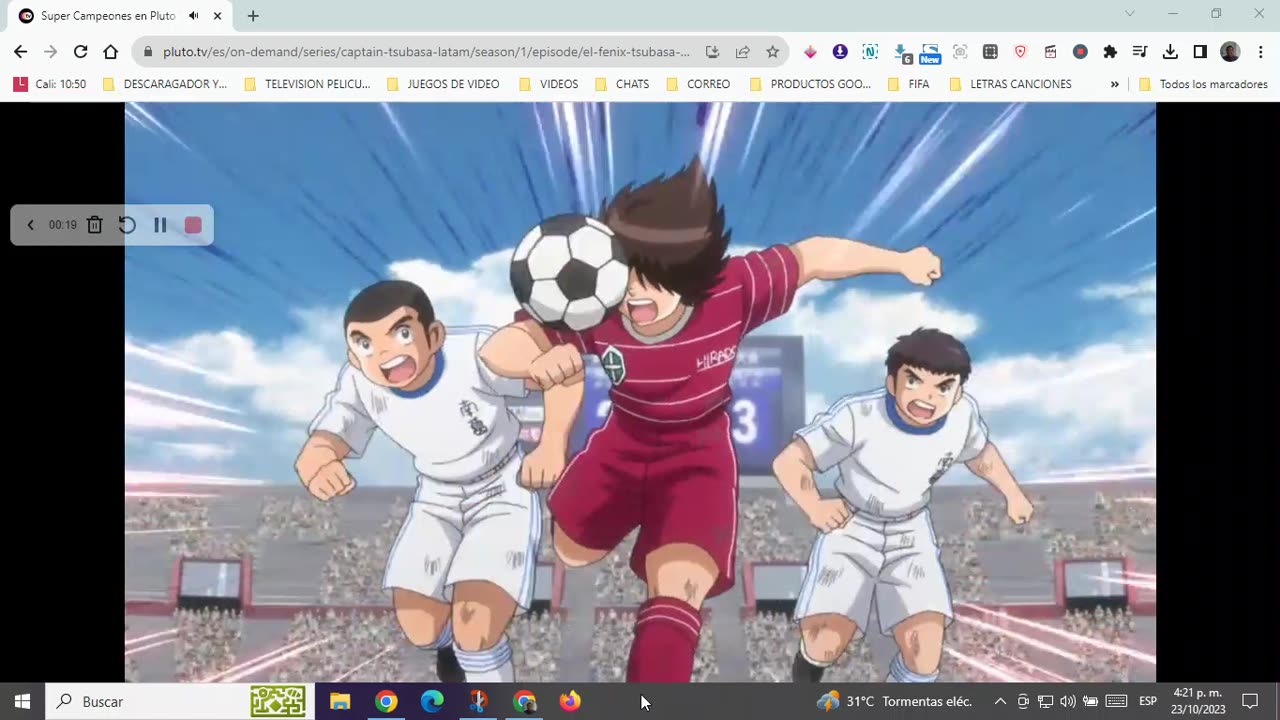Open Firefox from the taskbar
This screenshot has width=1280, height=720.
tap(570, 701)
